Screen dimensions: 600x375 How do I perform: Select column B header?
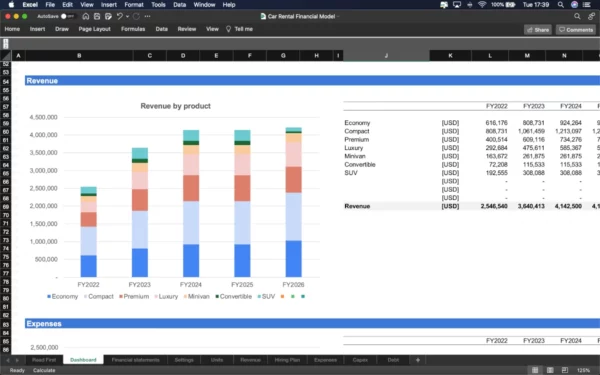coord(79,55)
